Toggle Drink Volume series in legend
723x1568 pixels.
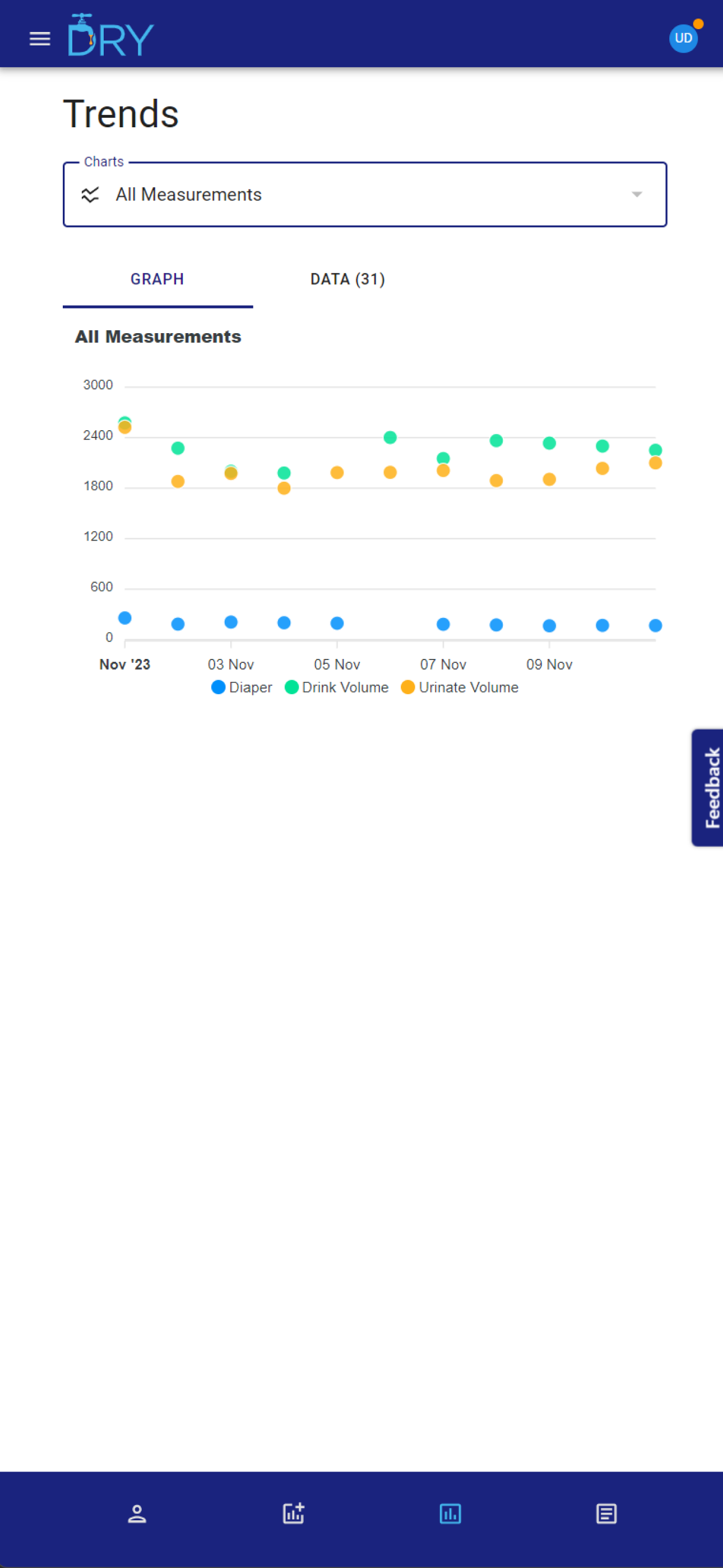point(336,687)
